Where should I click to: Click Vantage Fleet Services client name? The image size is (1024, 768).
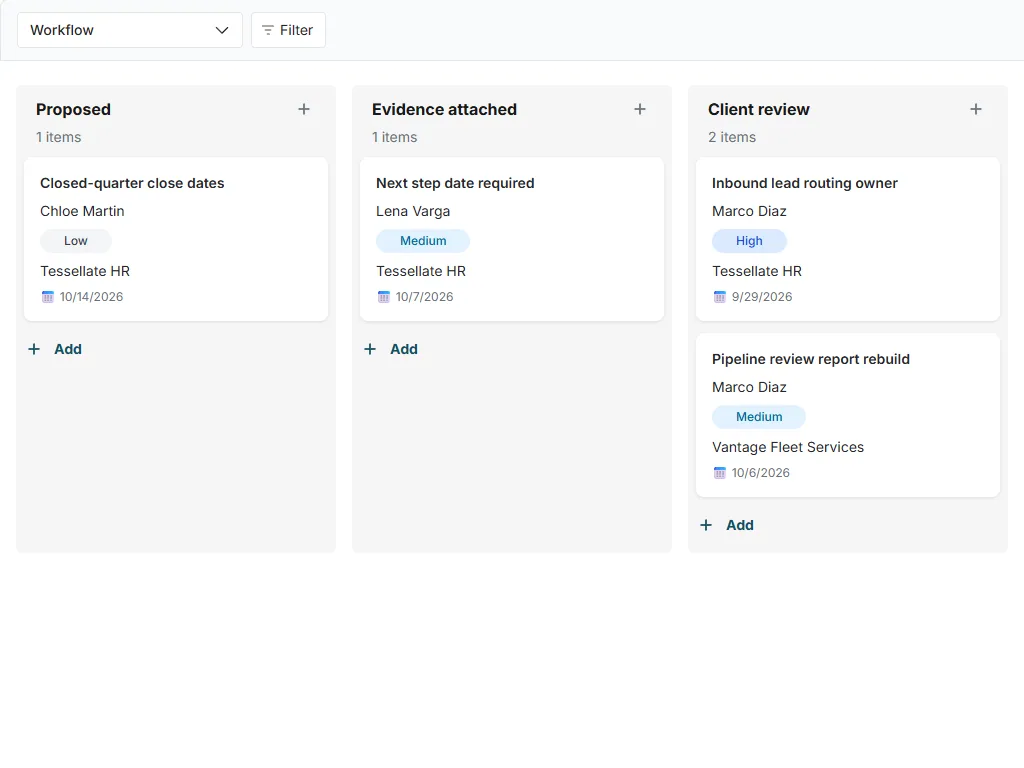(x=788, y=447)
